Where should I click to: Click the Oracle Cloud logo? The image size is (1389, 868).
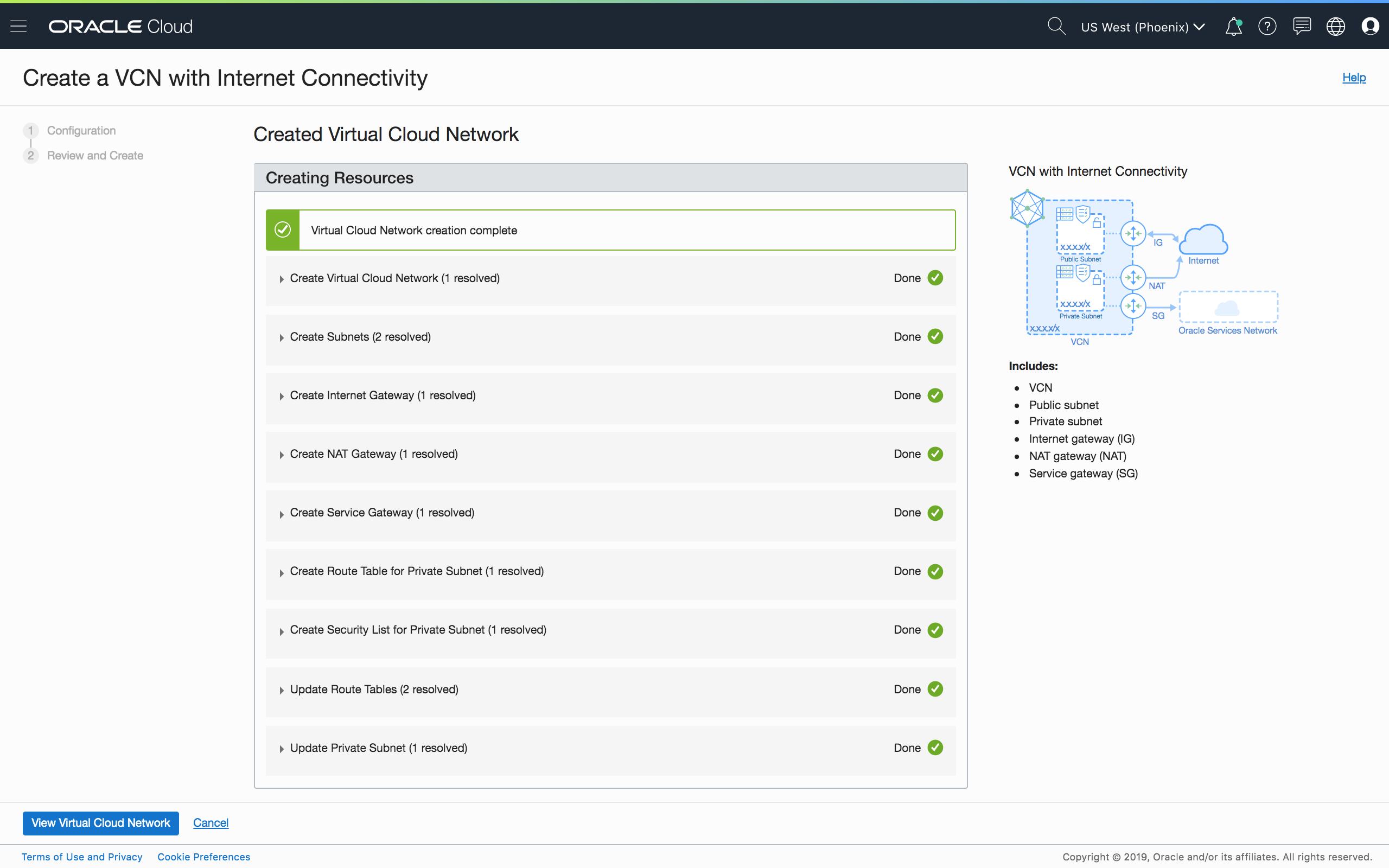(x=120, y=27)
